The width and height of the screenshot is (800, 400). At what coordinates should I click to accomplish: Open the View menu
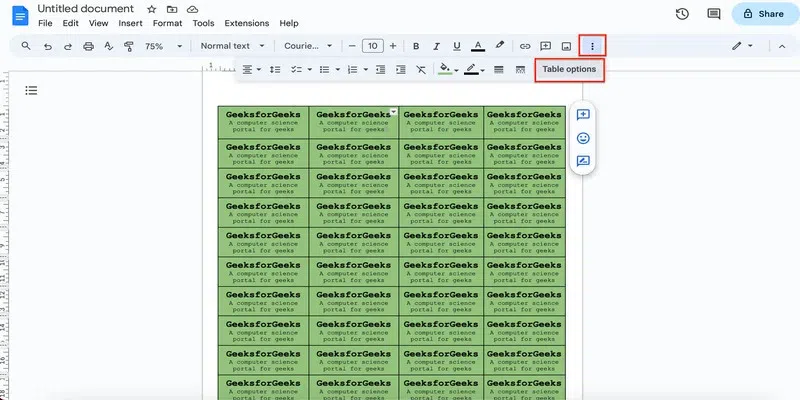point(98,23)
